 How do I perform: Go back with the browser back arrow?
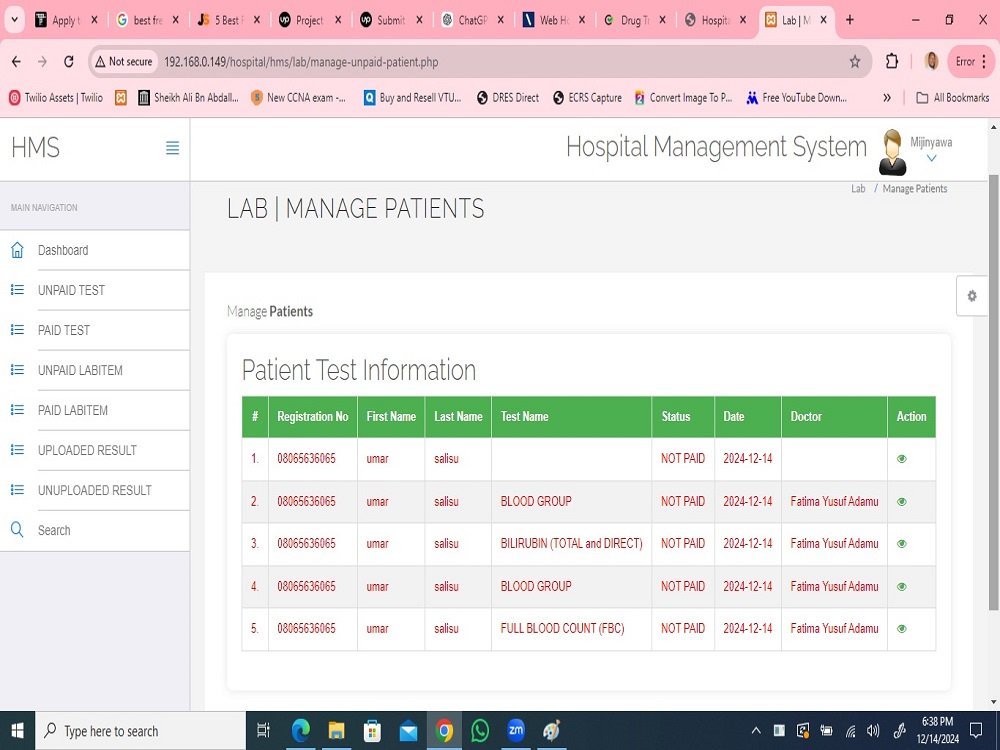tap(17, 62)
